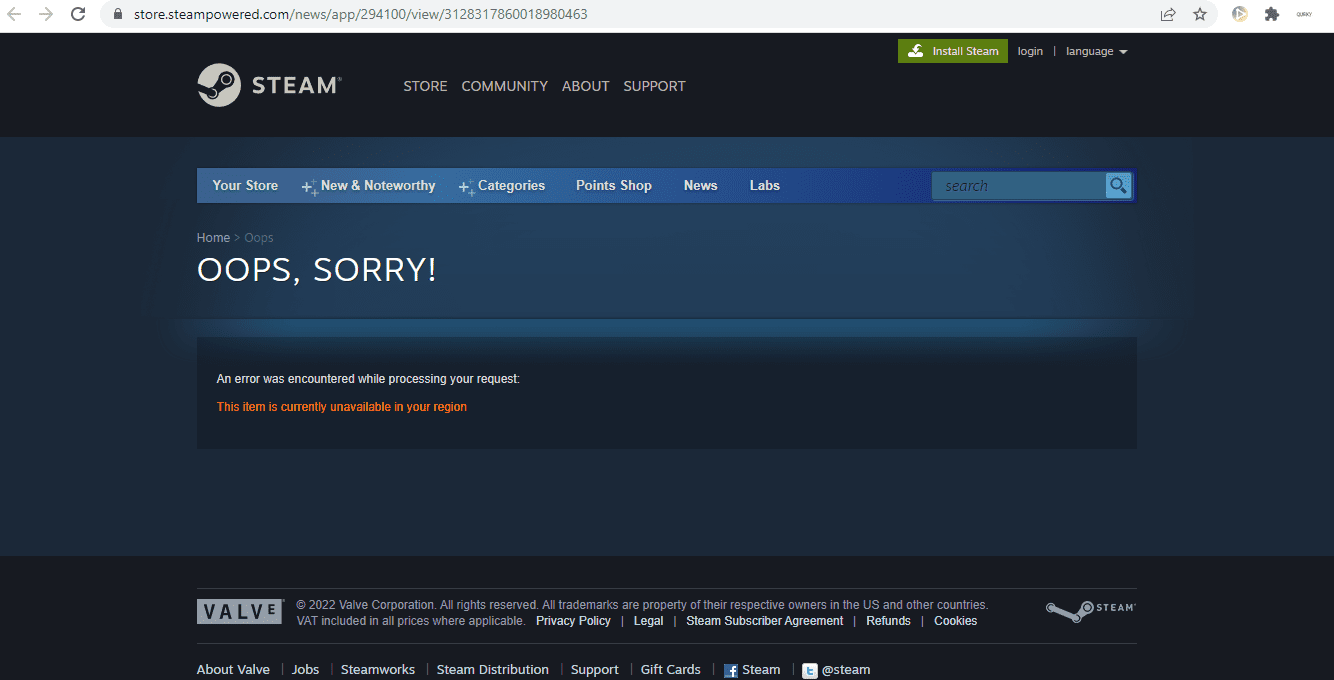The image size is (1334, 680).
Task: Open the COMMUNITY menu item
Action: tap(504, 86)
